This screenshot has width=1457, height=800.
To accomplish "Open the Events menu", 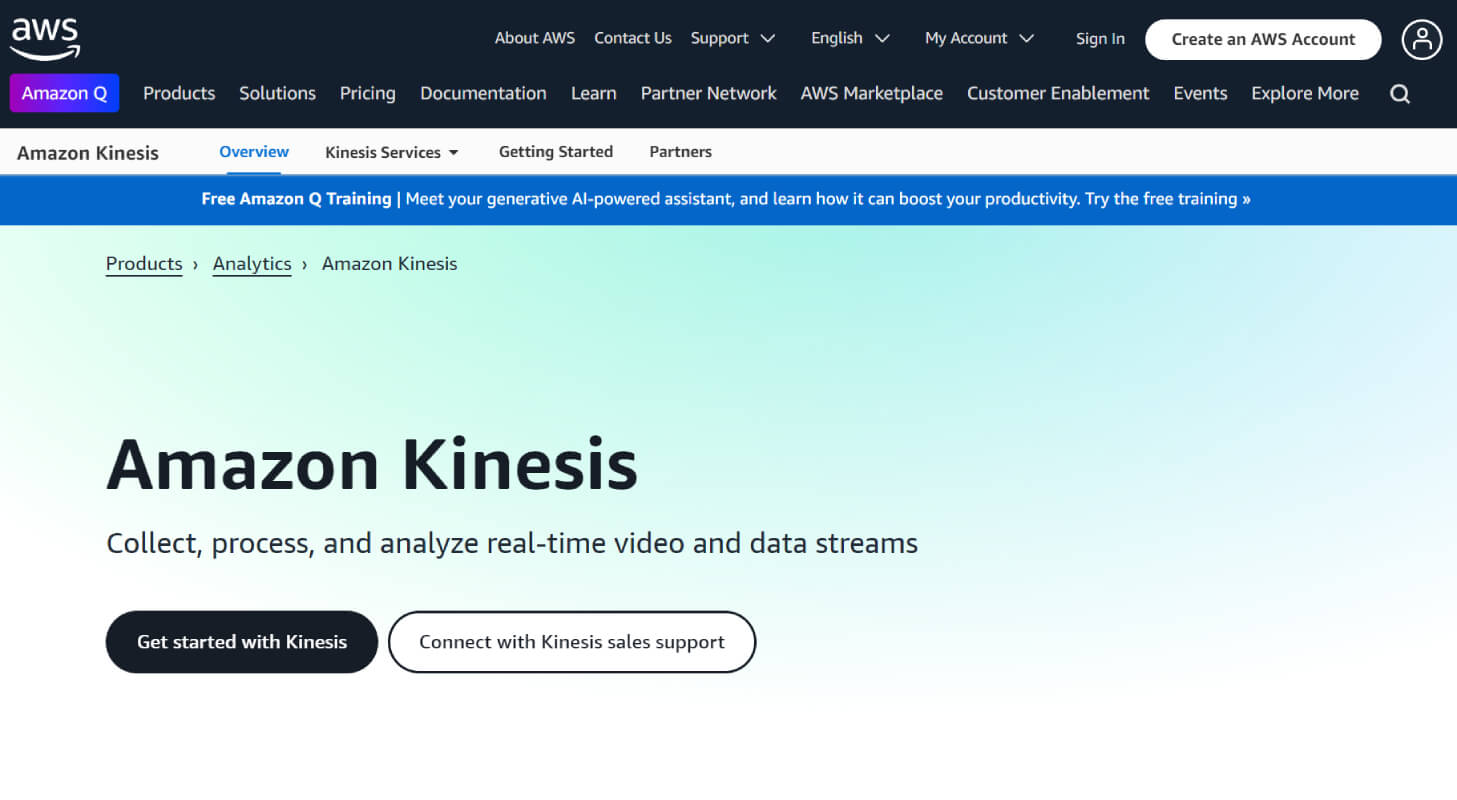I will (1200, 93).
